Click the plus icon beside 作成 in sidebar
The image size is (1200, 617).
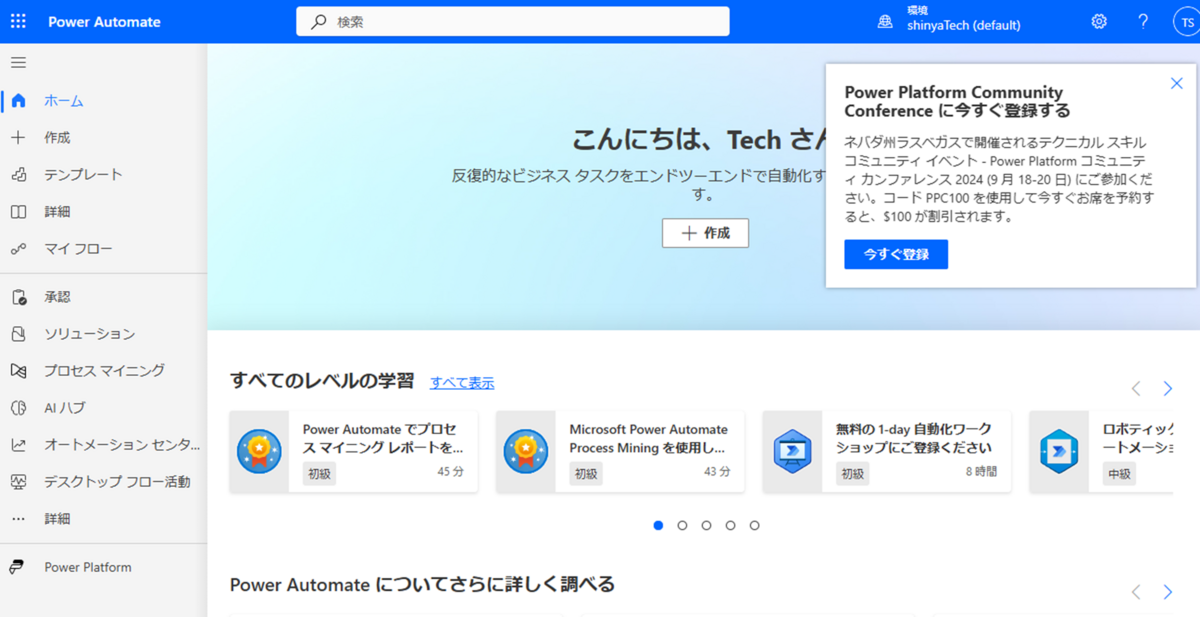[x=18, y=137]
